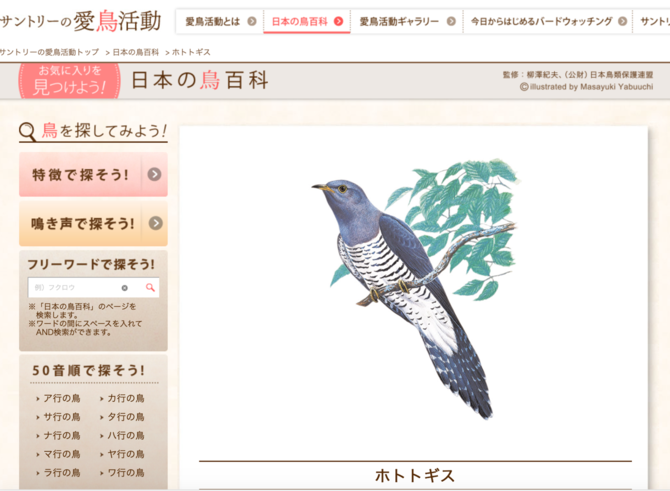
Task: Click the 特徴で探そう! button
Action: [93, 174]
